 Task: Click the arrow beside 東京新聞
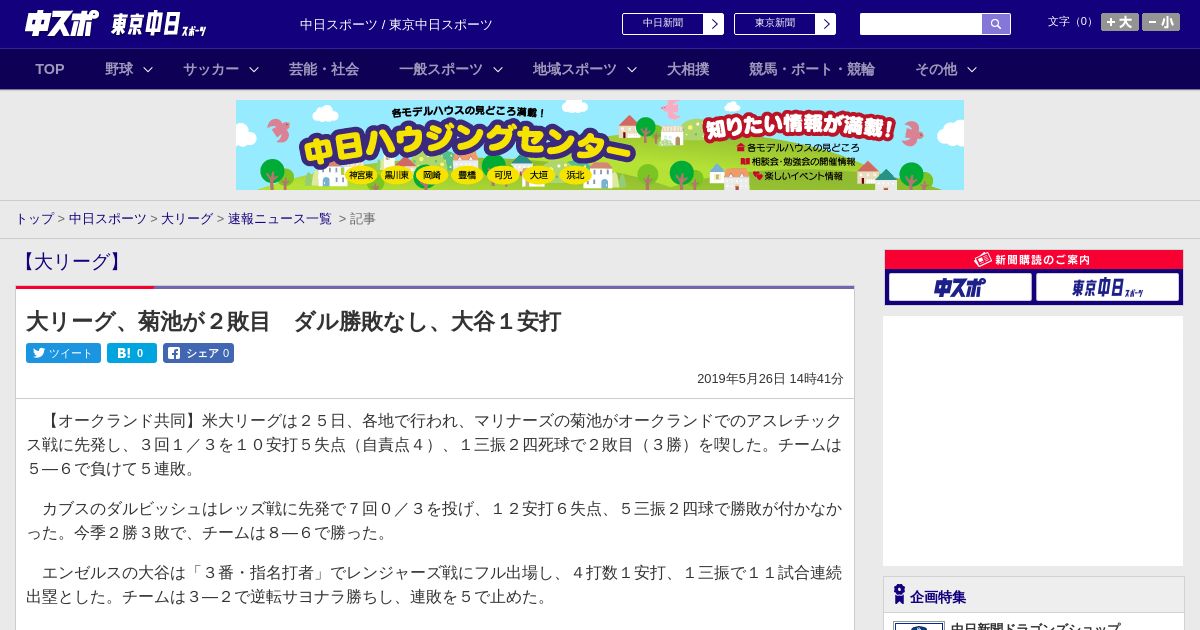pyautogui.click(x=826, y=24)
